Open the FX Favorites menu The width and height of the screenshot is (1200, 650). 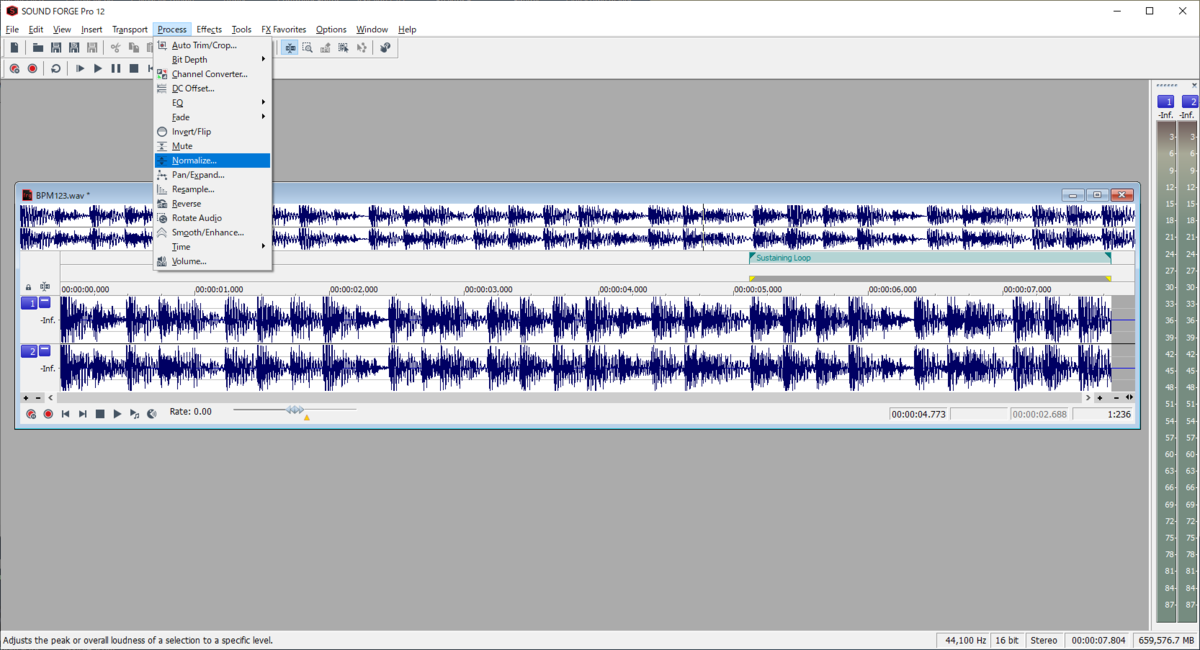tap(284, 30)
